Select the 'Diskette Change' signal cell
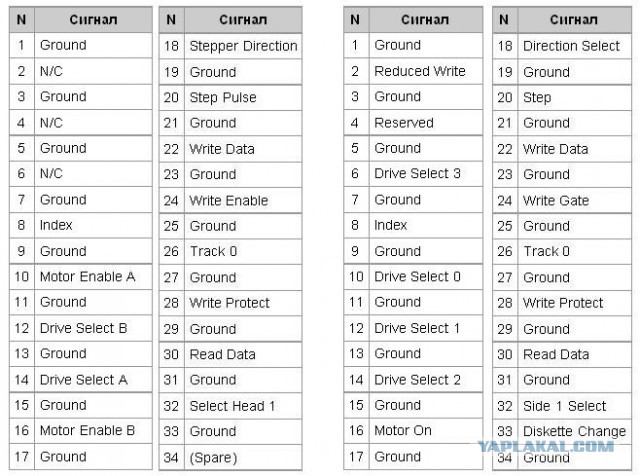 (574, 432)
